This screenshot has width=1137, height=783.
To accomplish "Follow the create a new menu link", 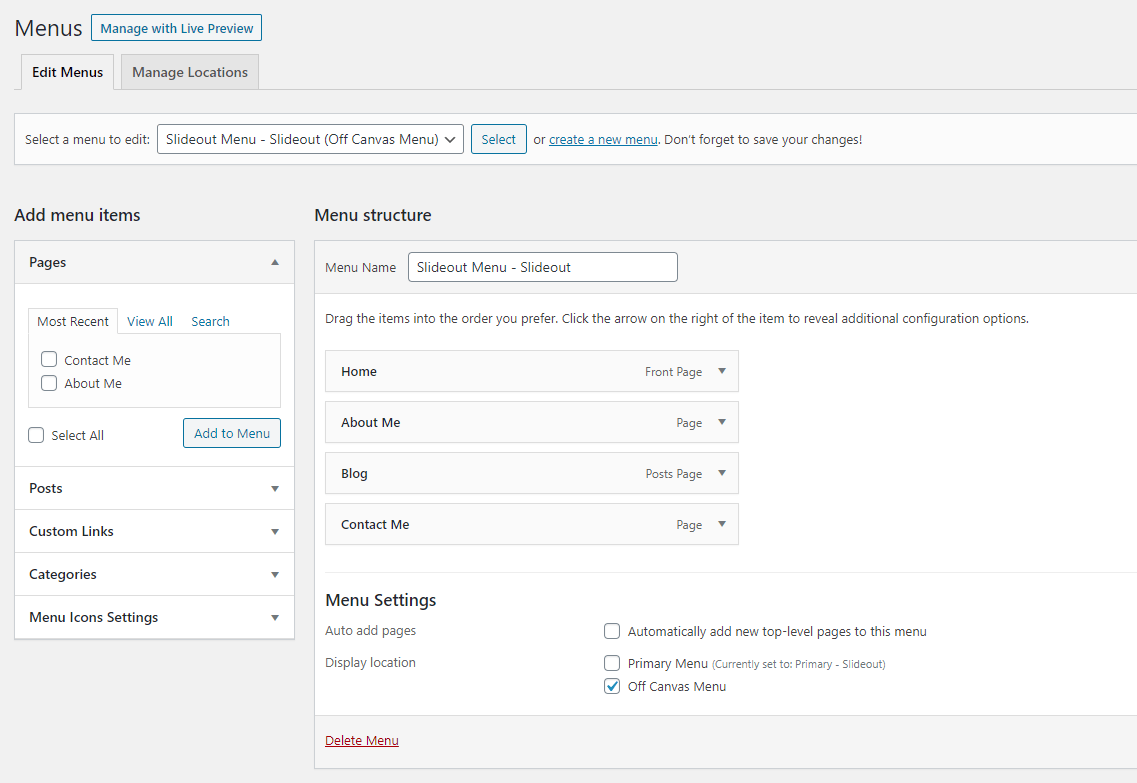I will pyautogui.click(x=603, y=139).
